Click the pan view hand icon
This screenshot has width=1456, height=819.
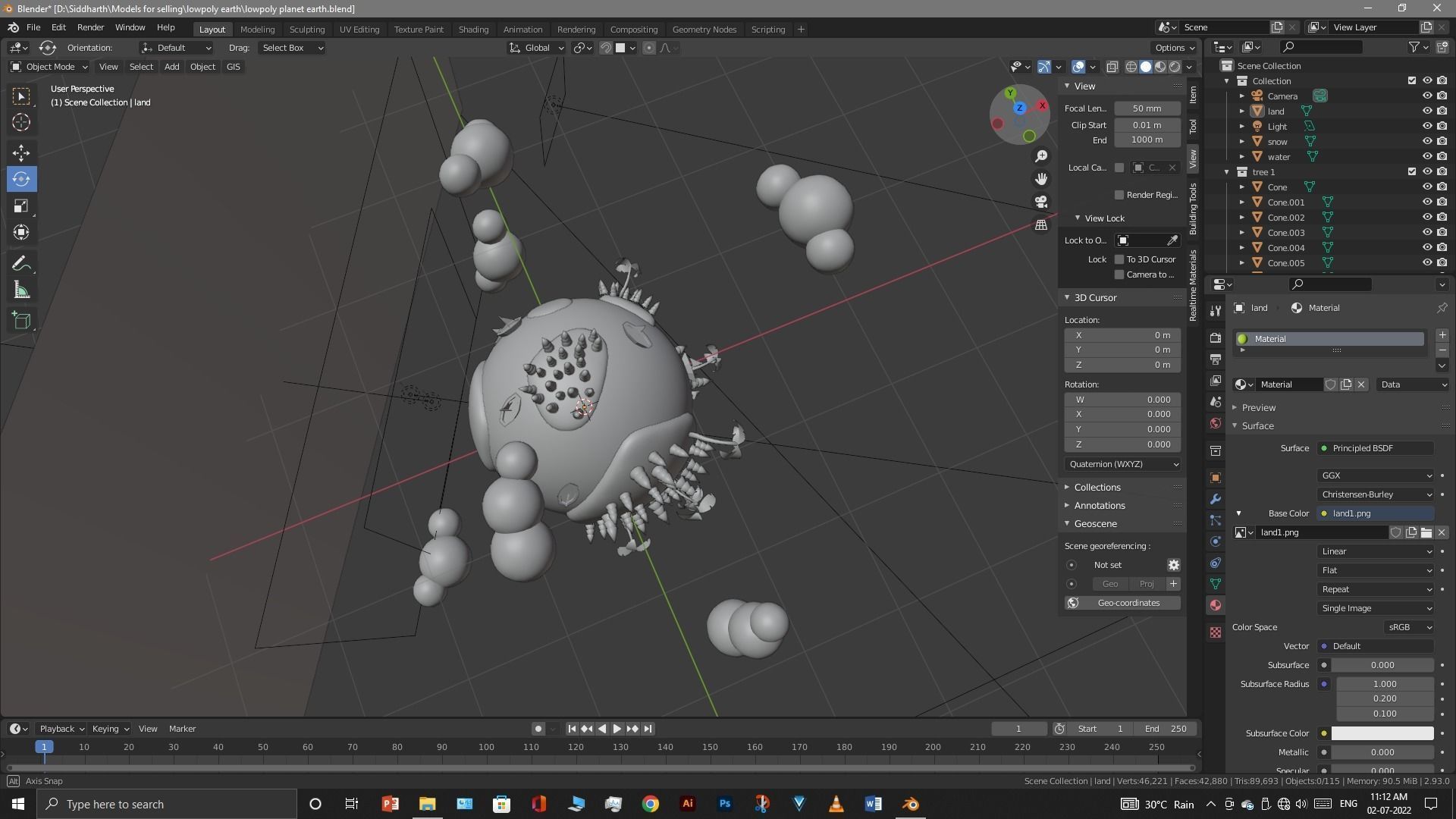pyautogui.click(x=1041, y=178)
